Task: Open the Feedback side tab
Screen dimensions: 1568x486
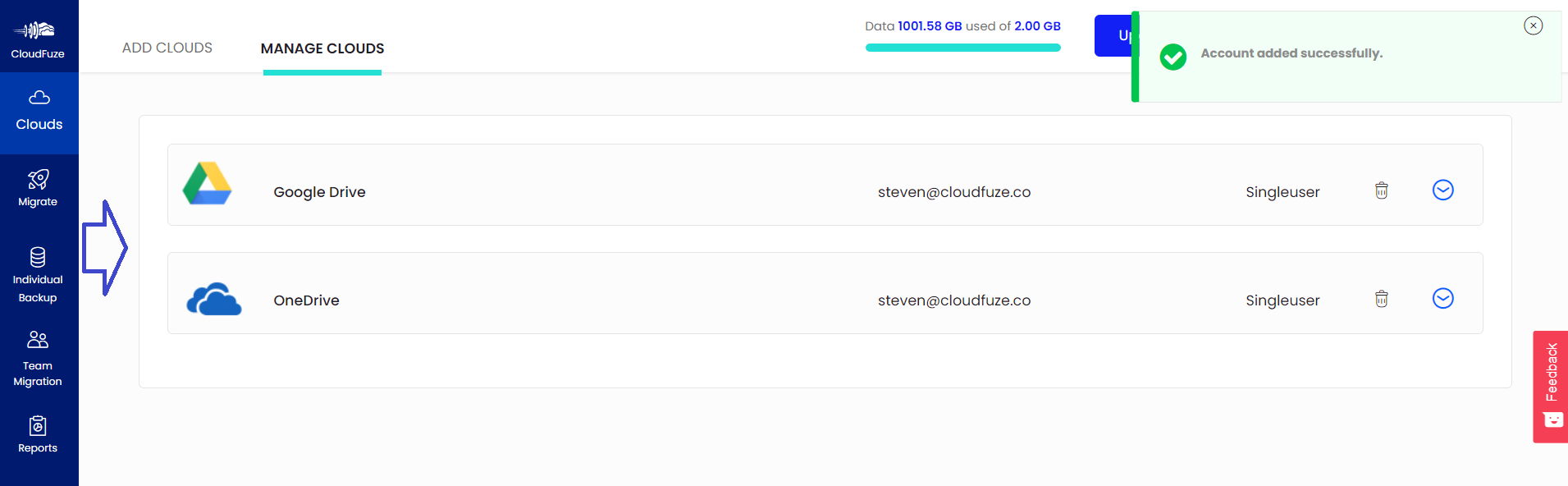Action: 1551,387
